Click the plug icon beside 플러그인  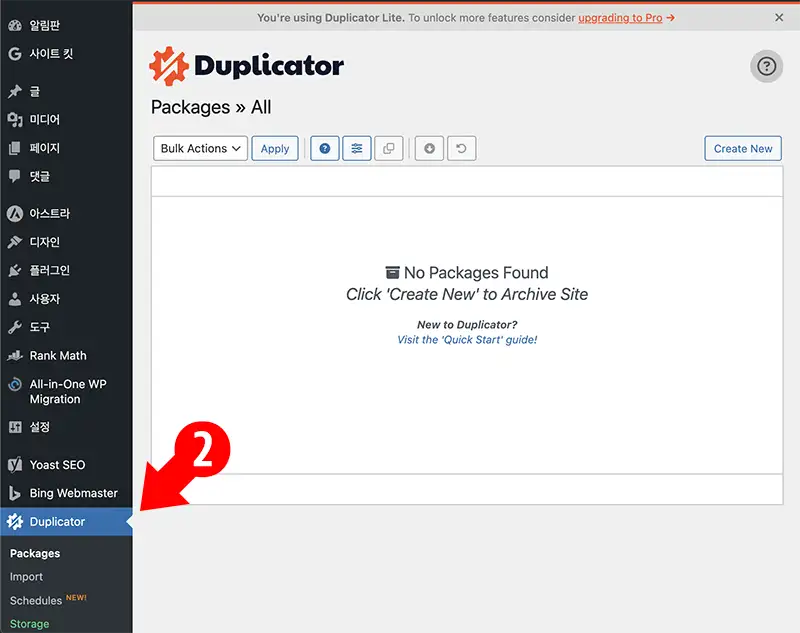pyautogui.click(x=15, y=270)
